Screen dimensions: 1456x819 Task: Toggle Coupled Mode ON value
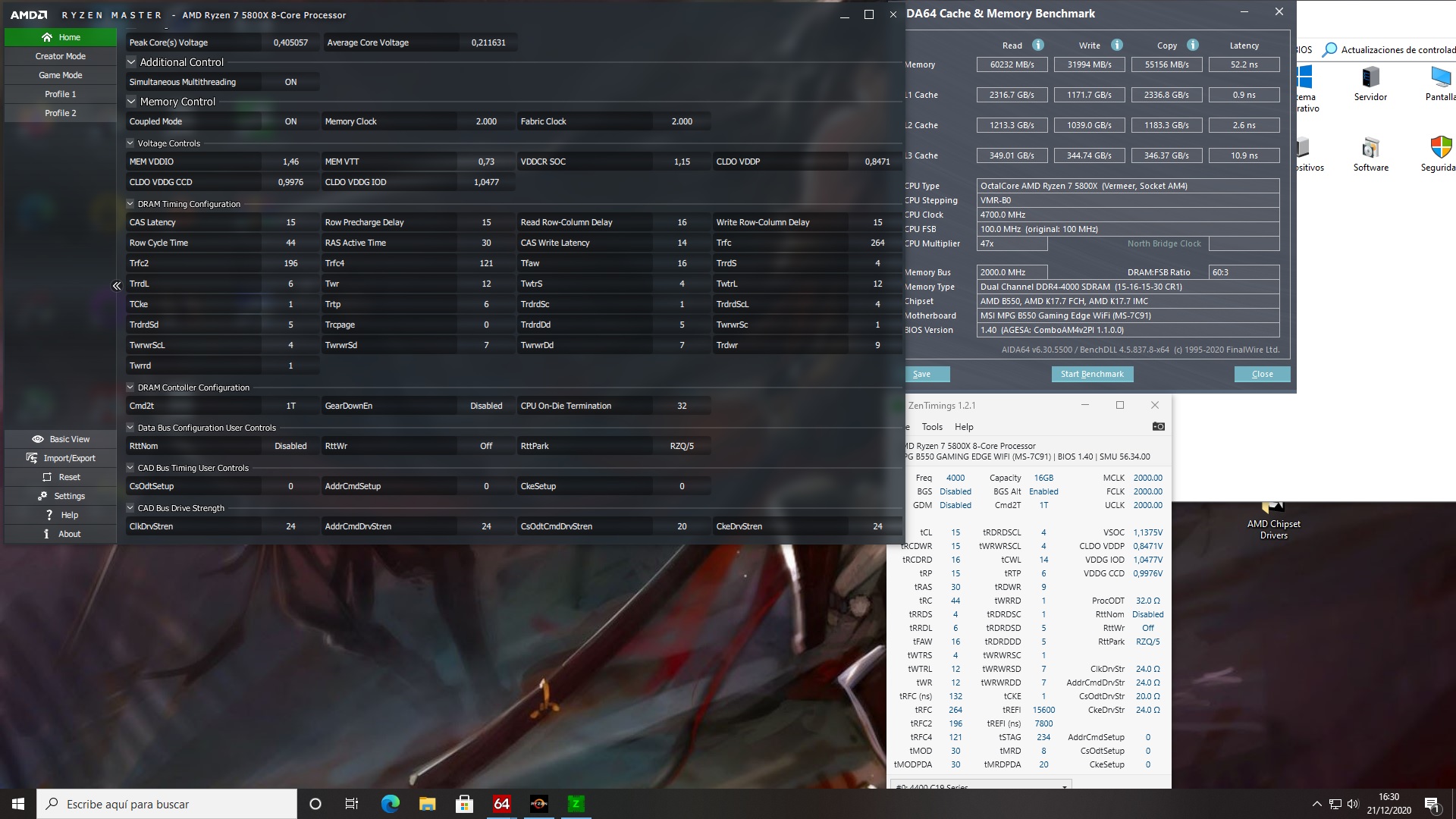[290, 121]
